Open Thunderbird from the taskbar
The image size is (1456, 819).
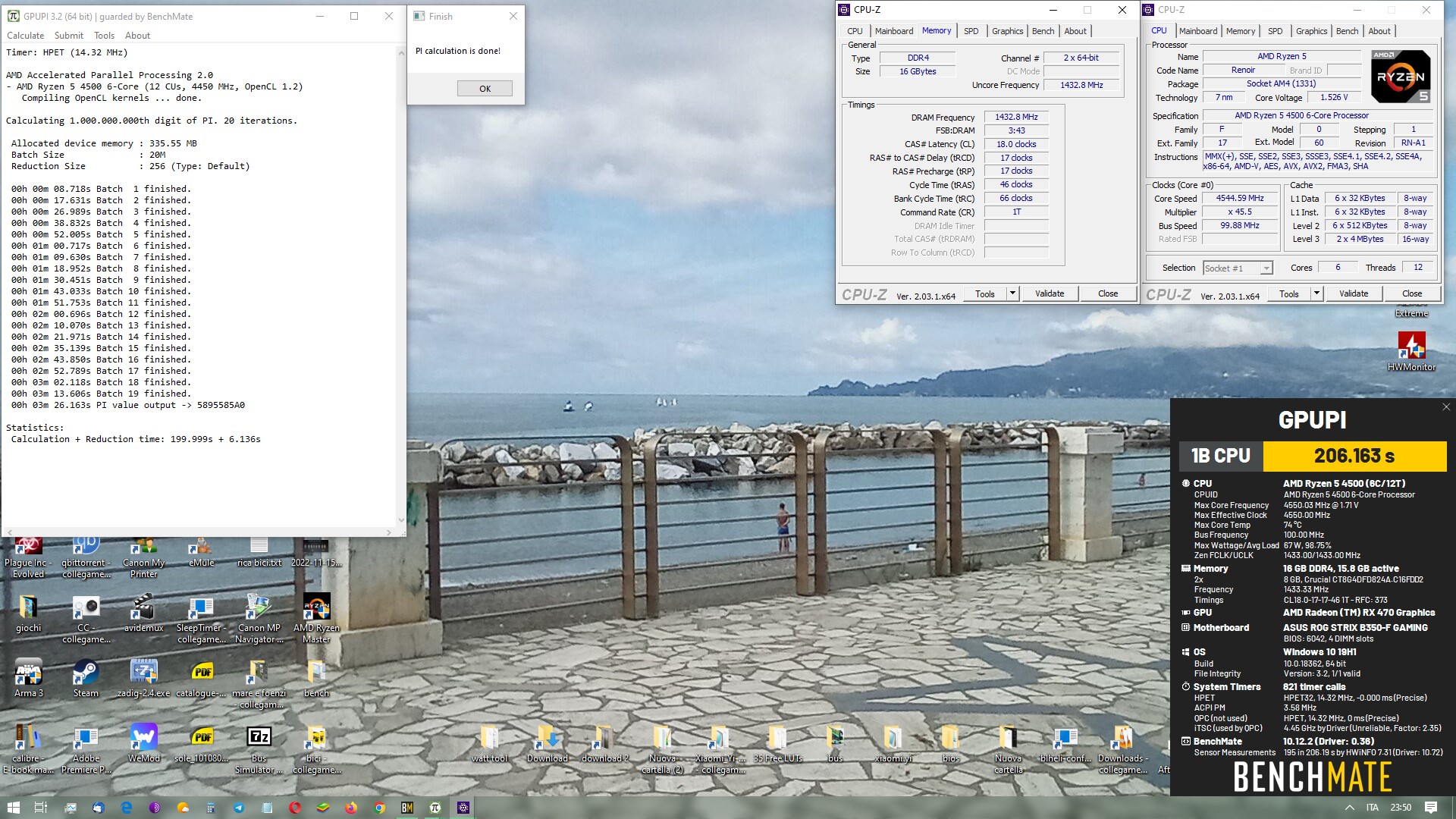pos(99,808)
